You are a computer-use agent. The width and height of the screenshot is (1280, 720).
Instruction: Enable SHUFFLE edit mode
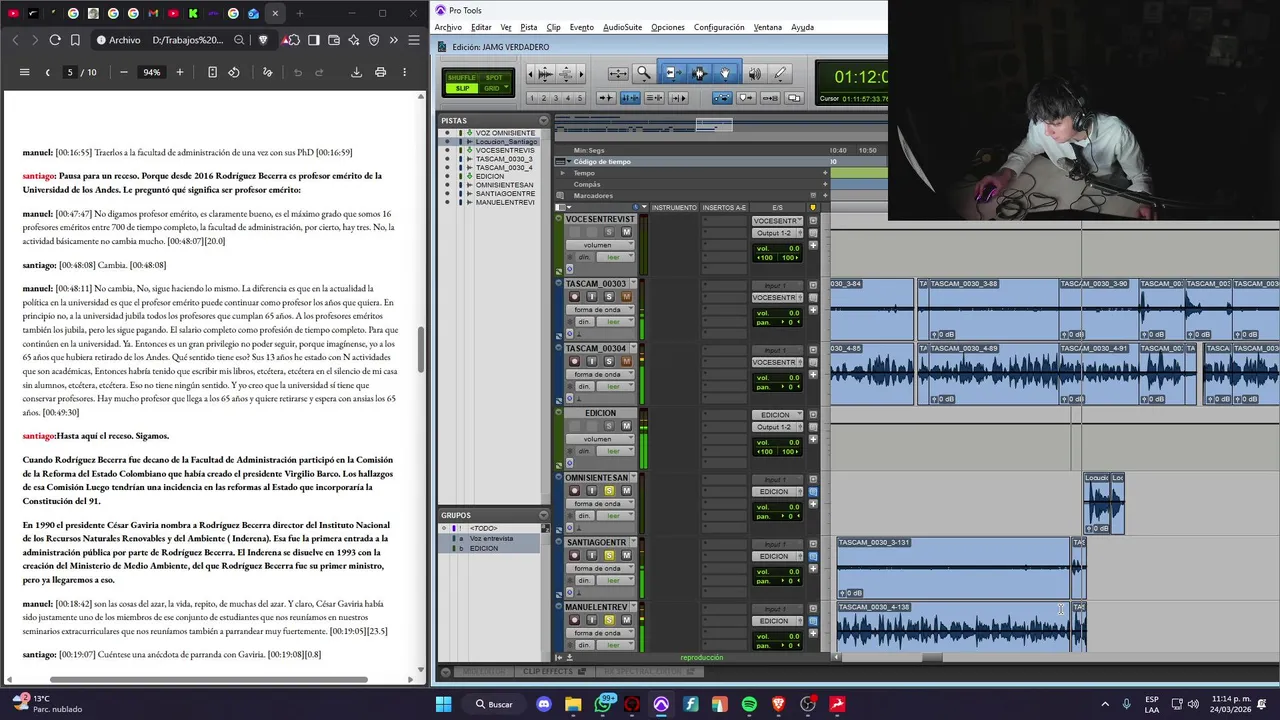(x=461, y=77)
